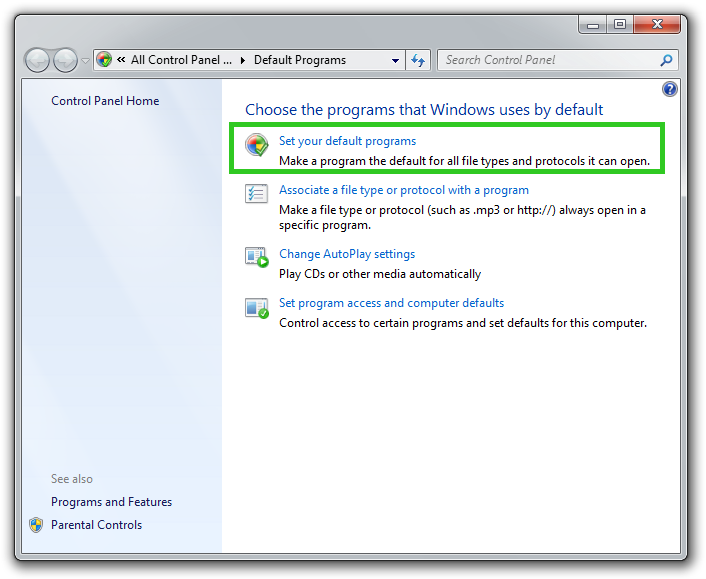Image resolution: width=706 pixels, height=579 pixels.
Task: Expand the address bar history dropdown
Action: point(395,60)
